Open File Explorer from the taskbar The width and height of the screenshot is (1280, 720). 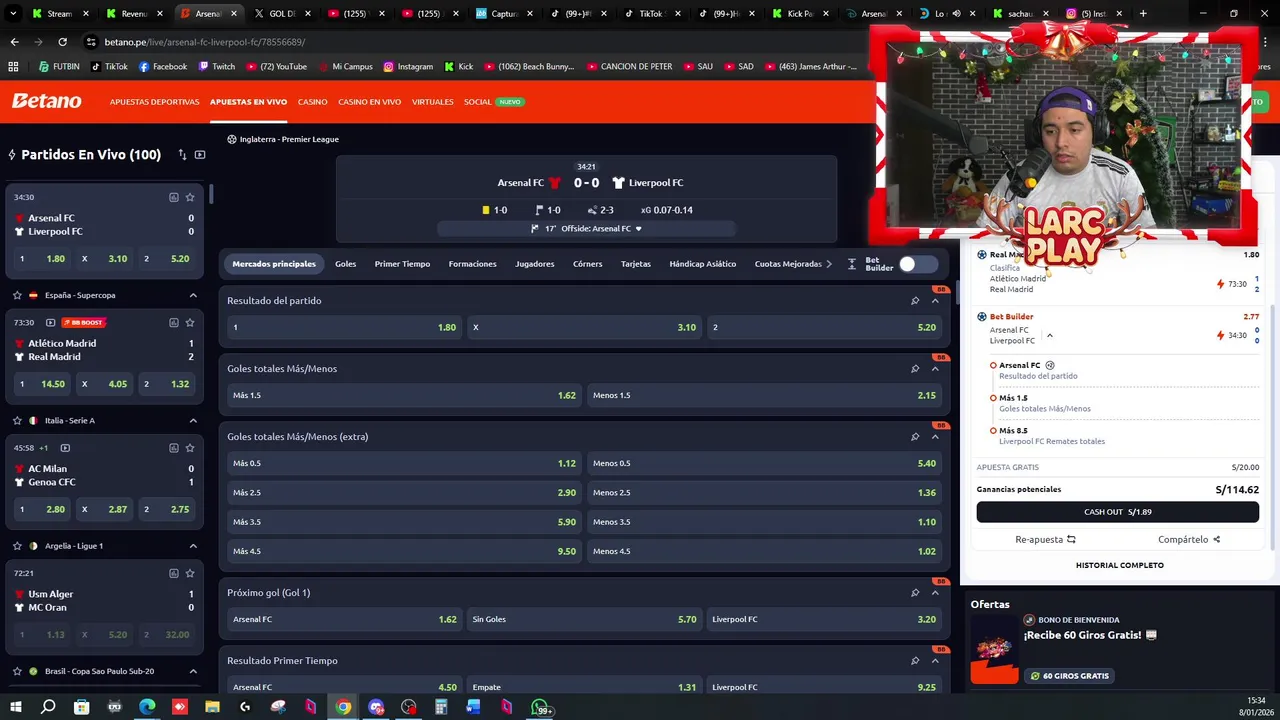pos(212,707)
